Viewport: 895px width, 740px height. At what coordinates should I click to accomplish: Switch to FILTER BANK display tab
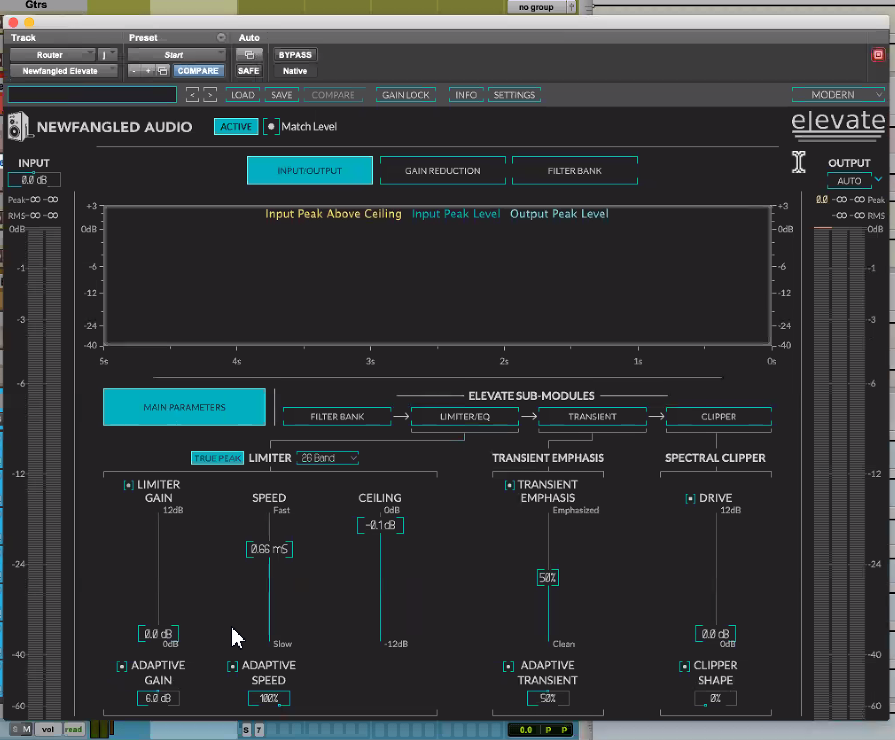pos(575,170)
